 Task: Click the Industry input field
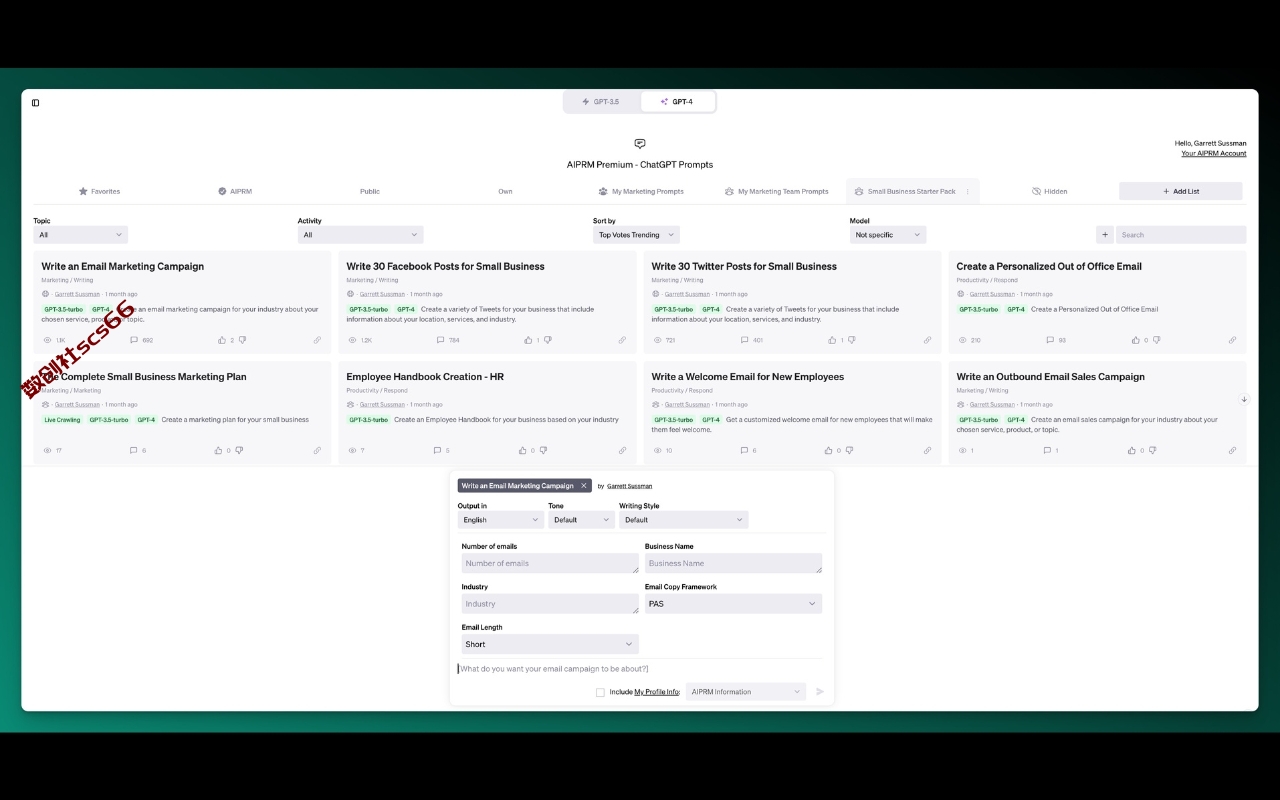[x=550, y=604]
